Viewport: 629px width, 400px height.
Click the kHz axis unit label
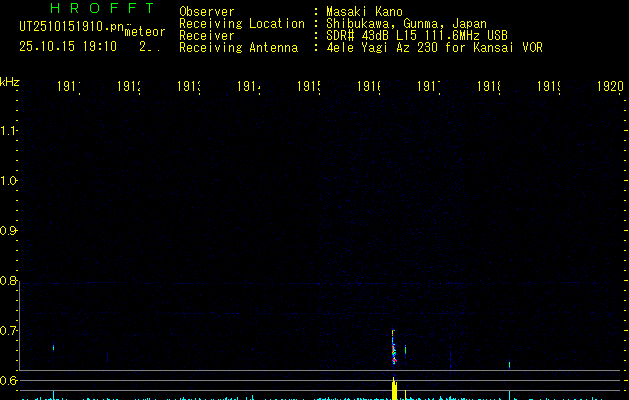(10, 82)
